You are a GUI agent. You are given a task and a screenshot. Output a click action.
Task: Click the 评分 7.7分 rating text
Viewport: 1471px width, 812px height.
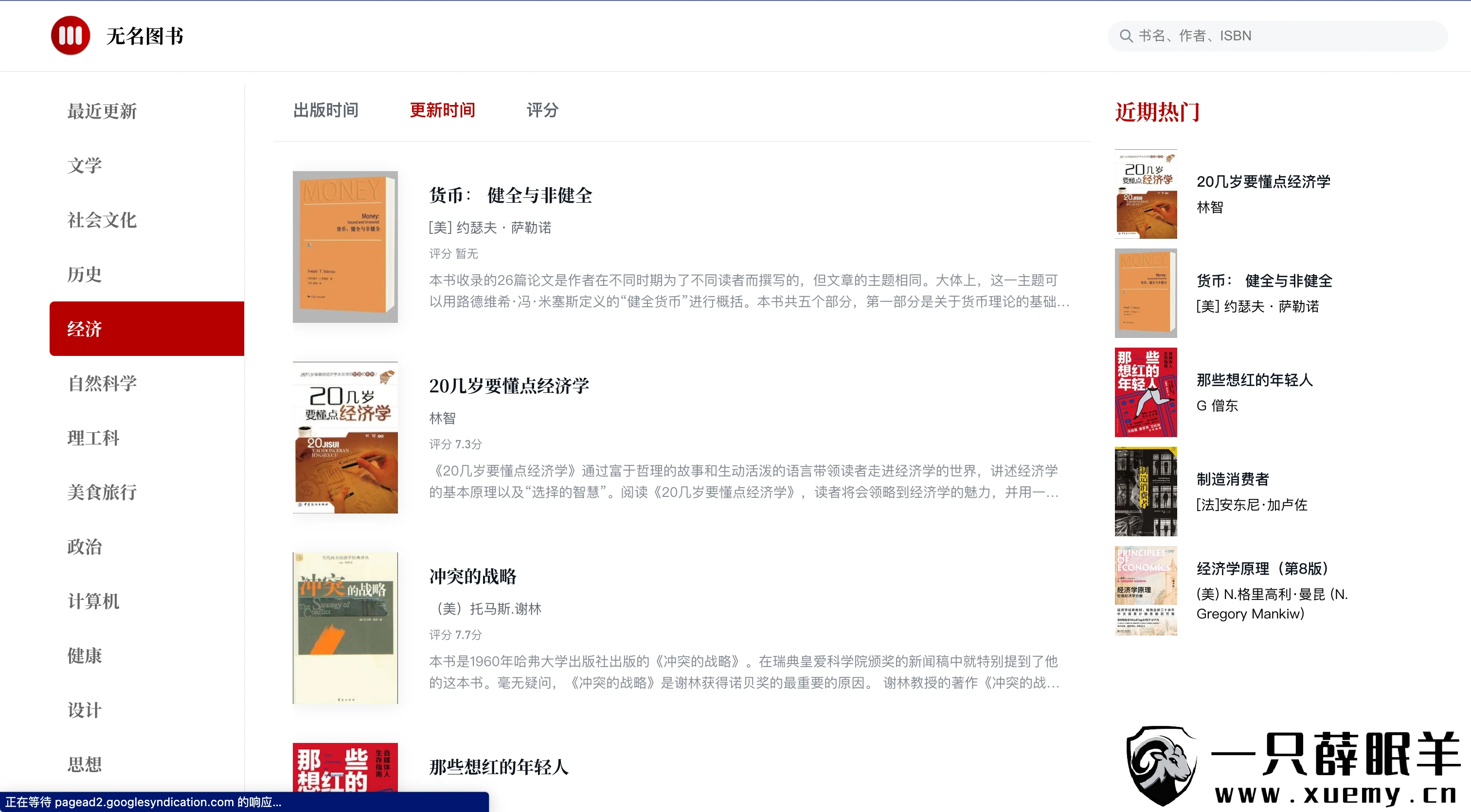tap(455, 635)
